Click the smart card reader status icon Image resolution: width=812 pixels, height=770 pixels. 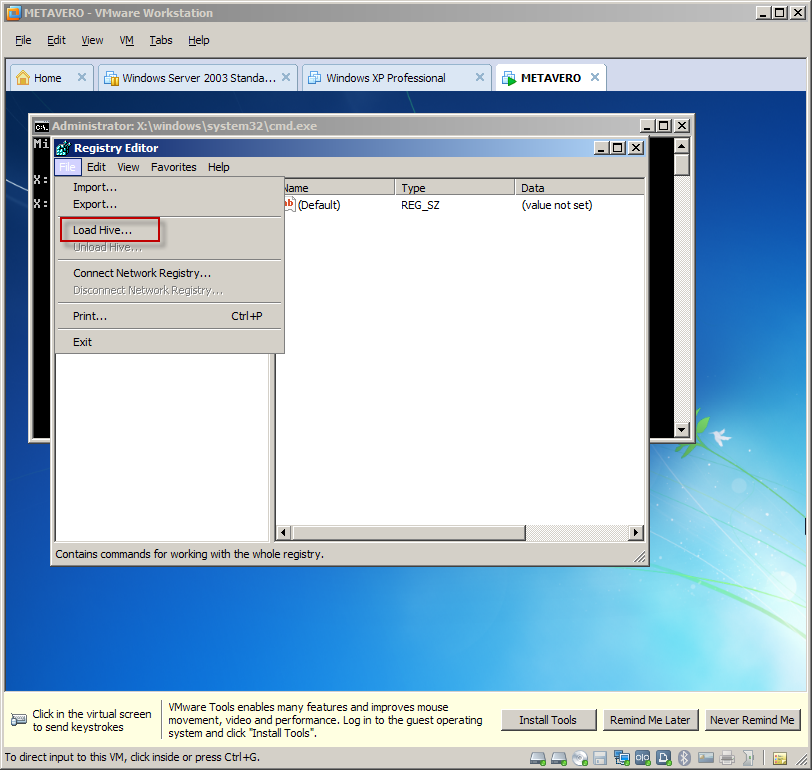(x=706, y=758)
